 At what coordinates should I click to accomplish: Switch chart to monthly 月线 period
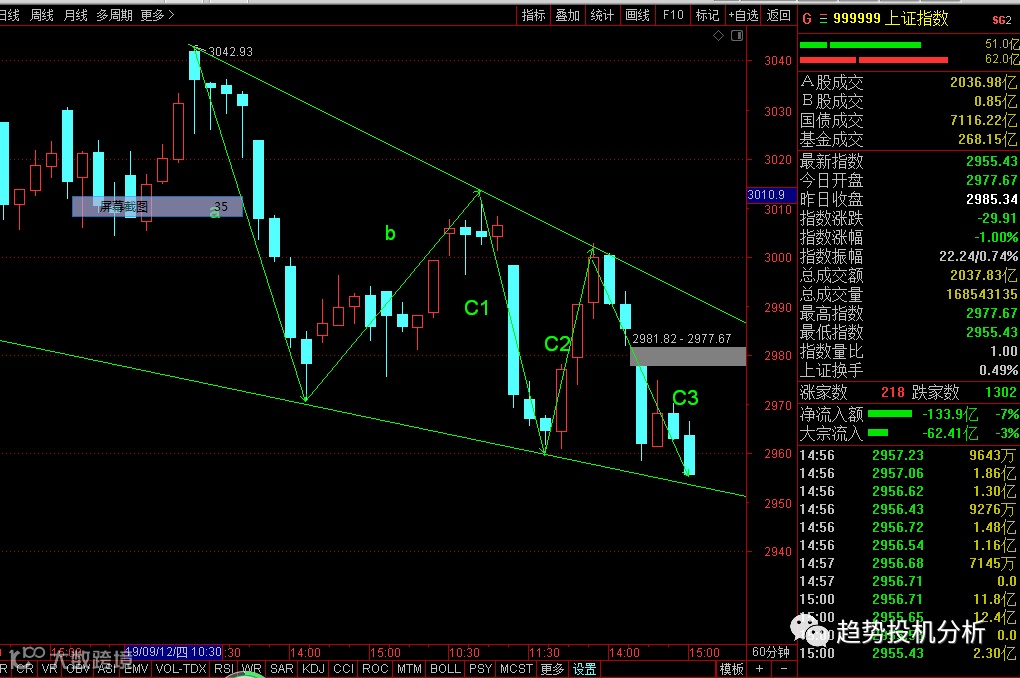click(x=75, y=15)
